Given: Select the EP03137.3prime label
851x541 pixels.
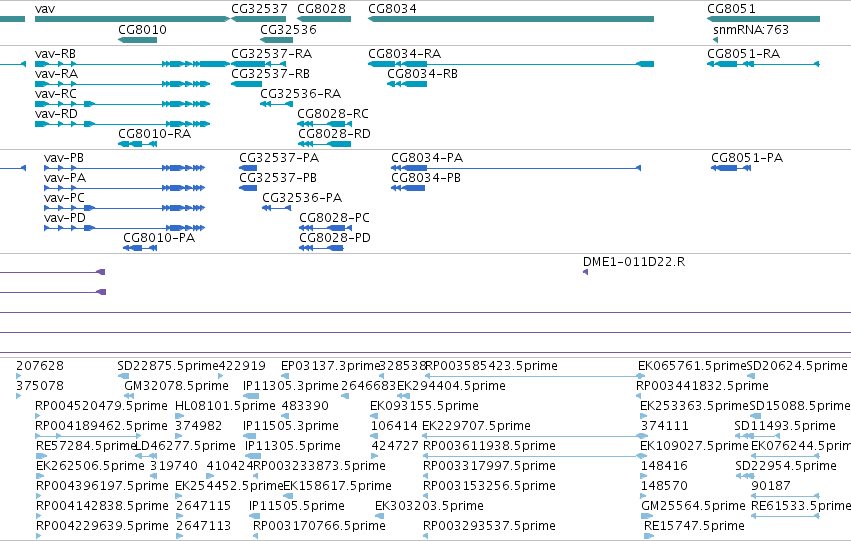Looking at the screenshot, I should coord(331,366).
